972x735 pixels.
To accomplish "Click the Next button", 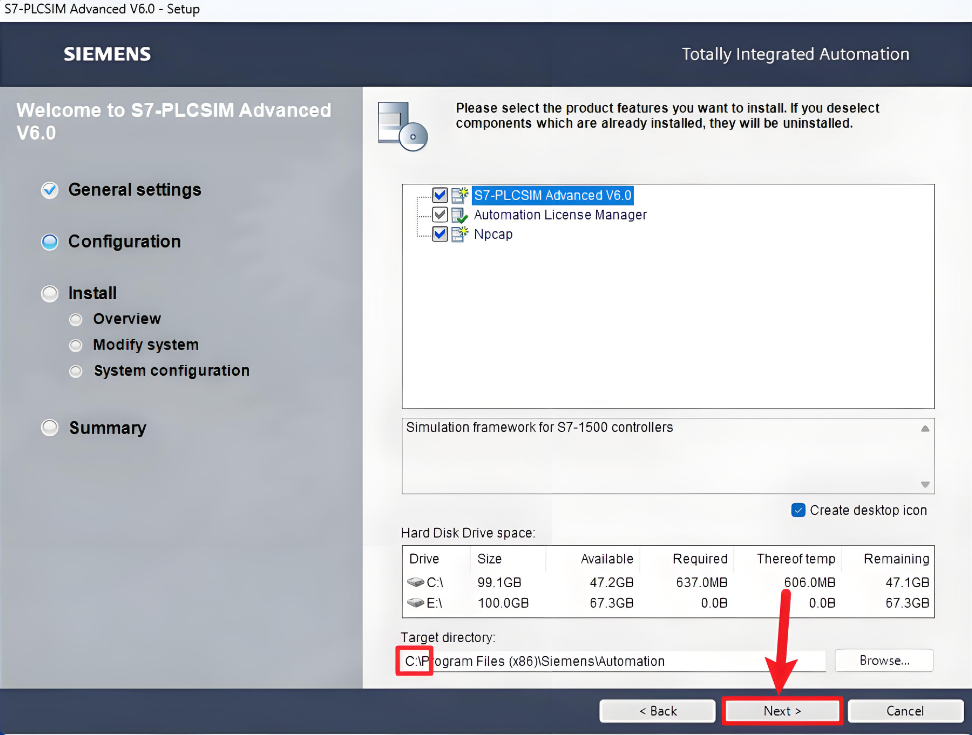I will [x=782, y=711].
